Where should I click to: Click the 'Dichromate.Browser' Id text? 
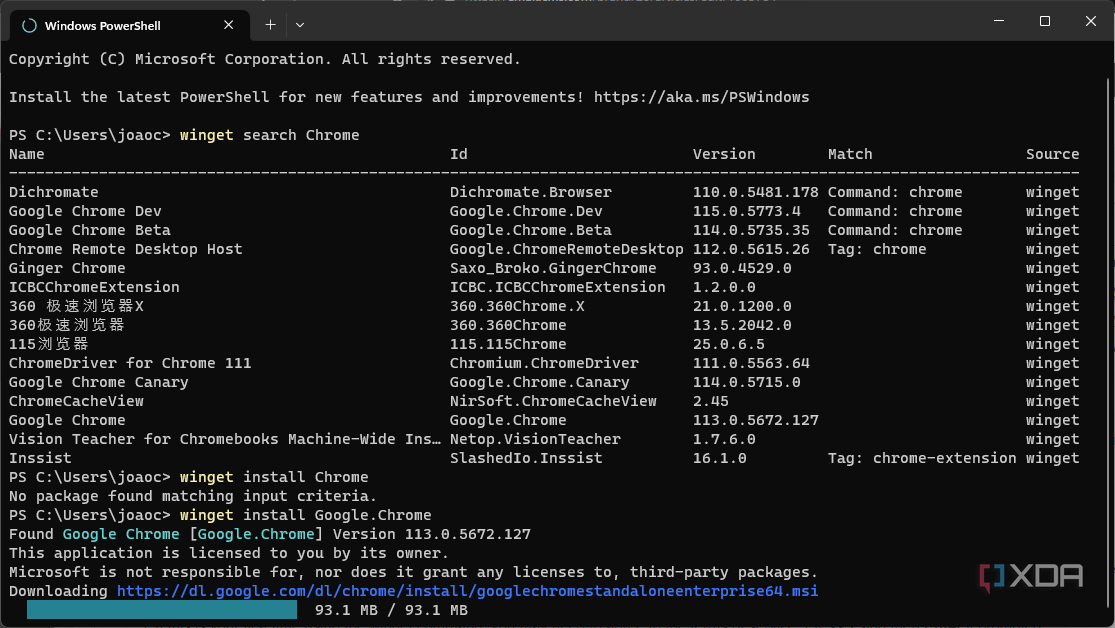click(x=530, y=192)
